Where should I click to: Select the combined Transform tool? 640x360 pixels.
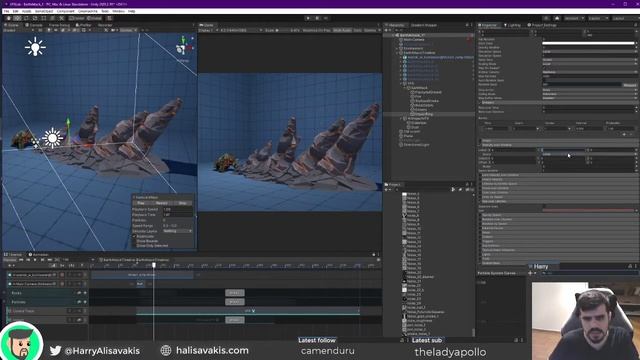[x=53, y=18]
